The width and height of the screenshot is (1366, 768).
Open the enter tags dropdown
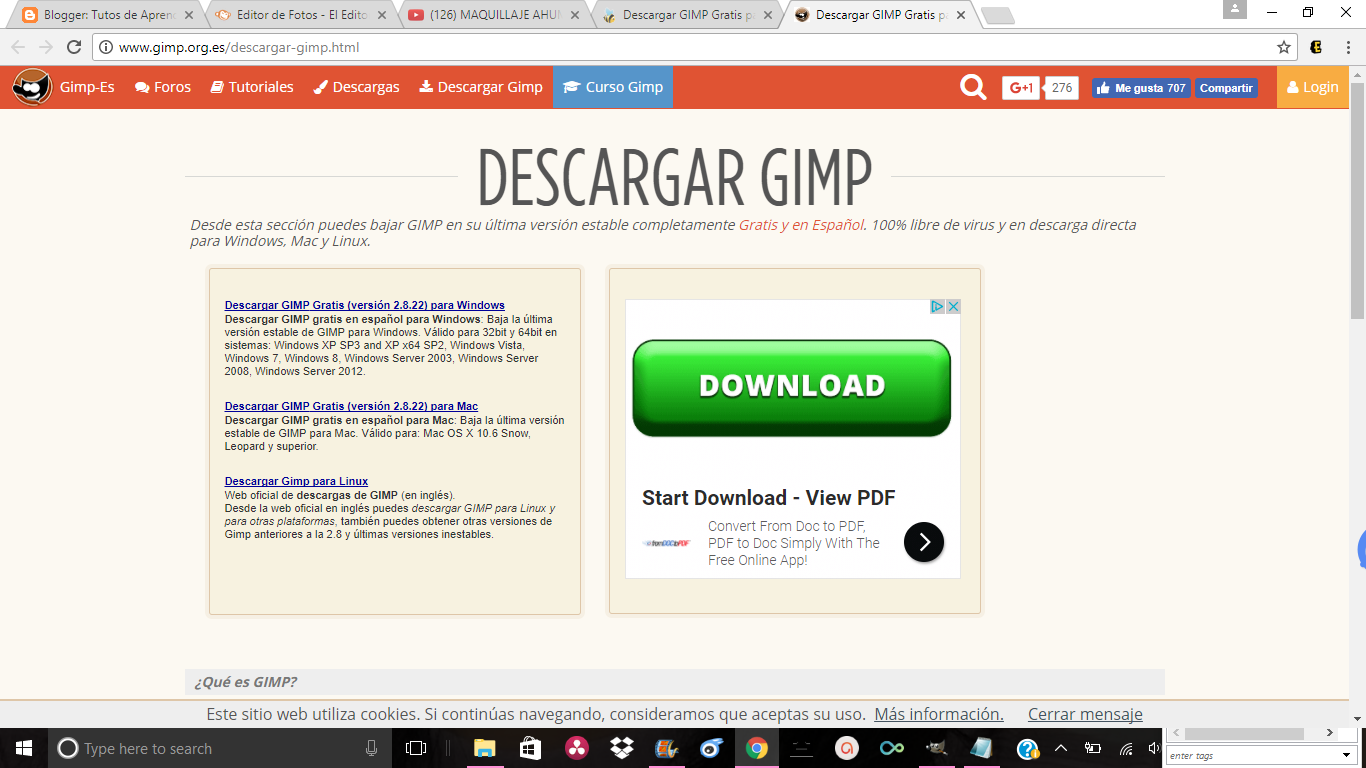tap(1346, 756)
